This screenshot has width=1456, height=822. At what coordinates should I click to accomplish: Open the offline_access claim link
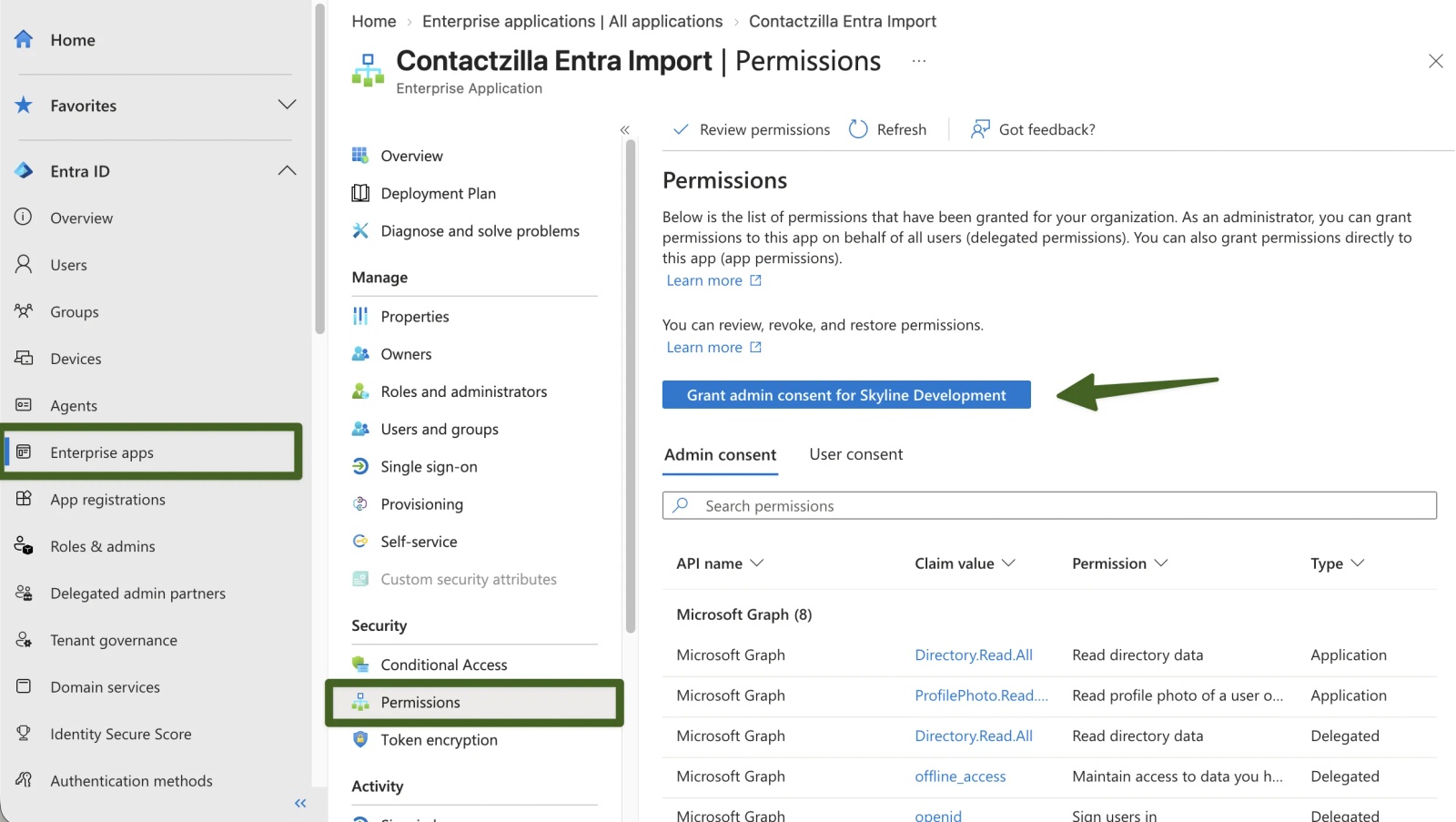960,776
